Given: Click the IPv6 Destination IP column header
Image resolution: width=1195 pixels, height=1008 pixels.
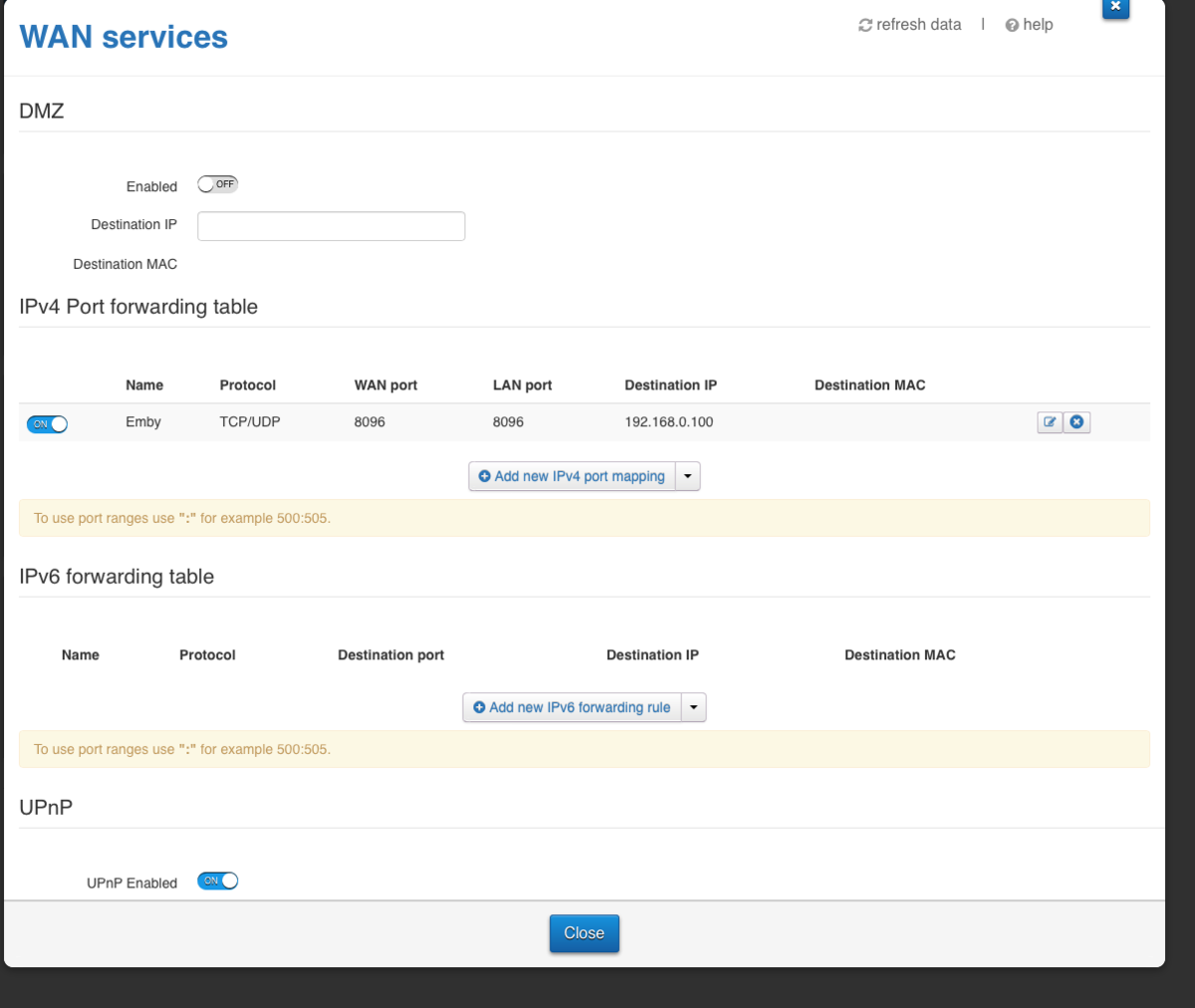Looking at the screenshot, I should point(652,655).
